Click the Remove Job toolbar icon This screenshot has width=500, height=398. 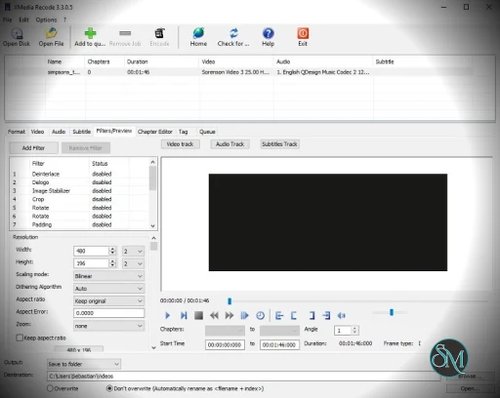click(125, 37)
